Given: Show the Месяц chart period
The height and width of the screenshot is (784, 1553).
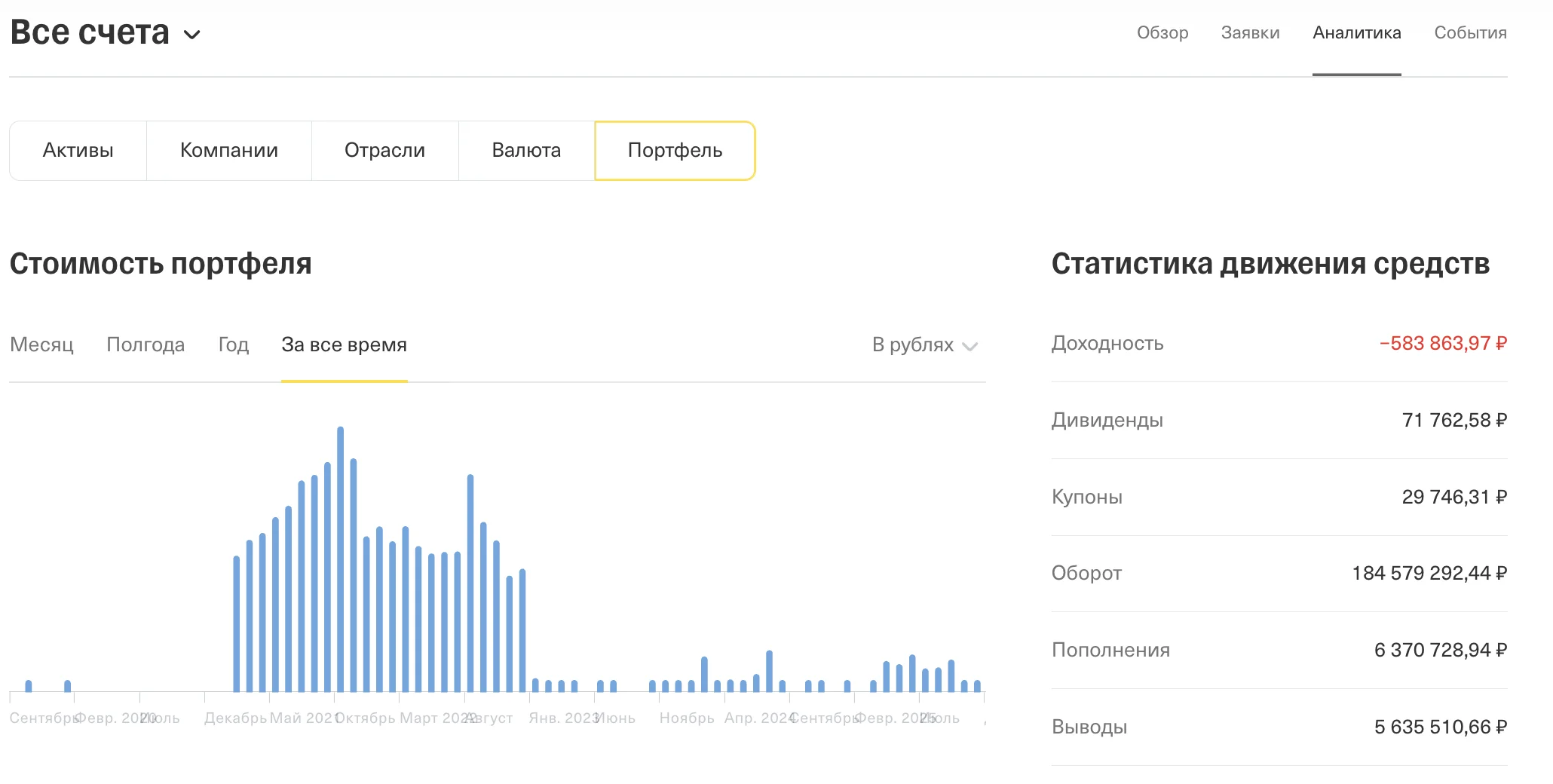Looking at the screenshot, I should [x=41, y=345].
